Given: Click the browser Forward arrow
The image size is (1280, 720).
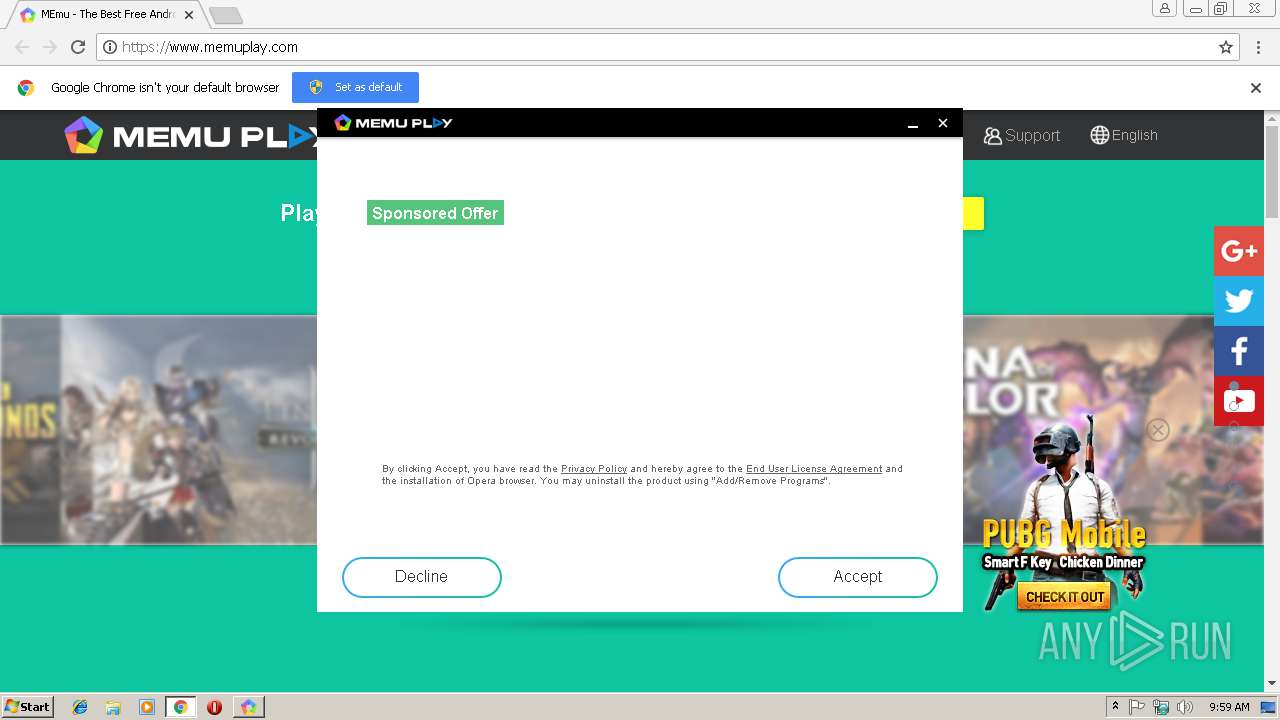Looking at the screenshot, I should point(50,47).
